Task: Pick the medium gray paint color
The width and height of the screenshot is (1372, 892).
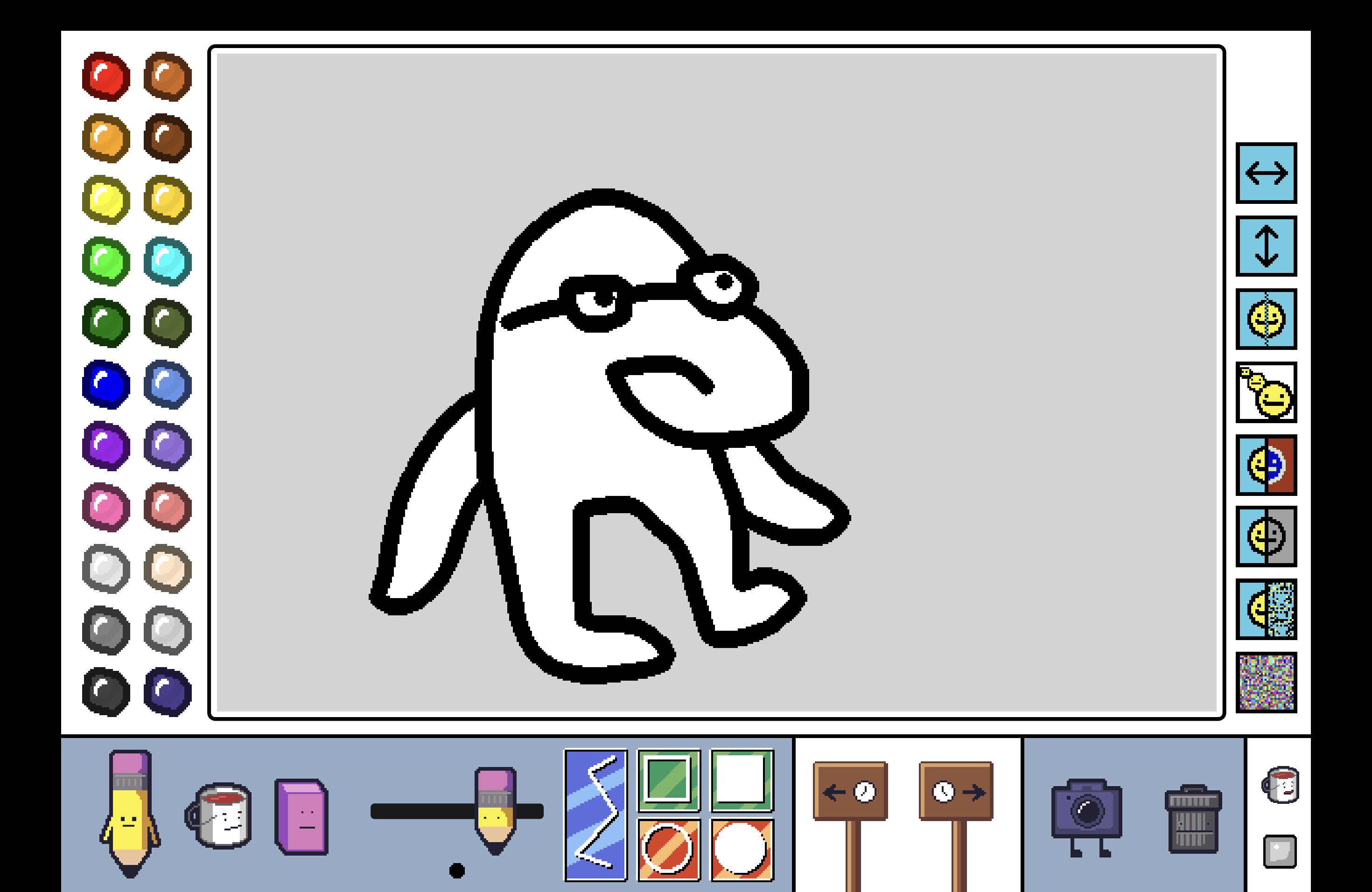Action: coord(106,630)
